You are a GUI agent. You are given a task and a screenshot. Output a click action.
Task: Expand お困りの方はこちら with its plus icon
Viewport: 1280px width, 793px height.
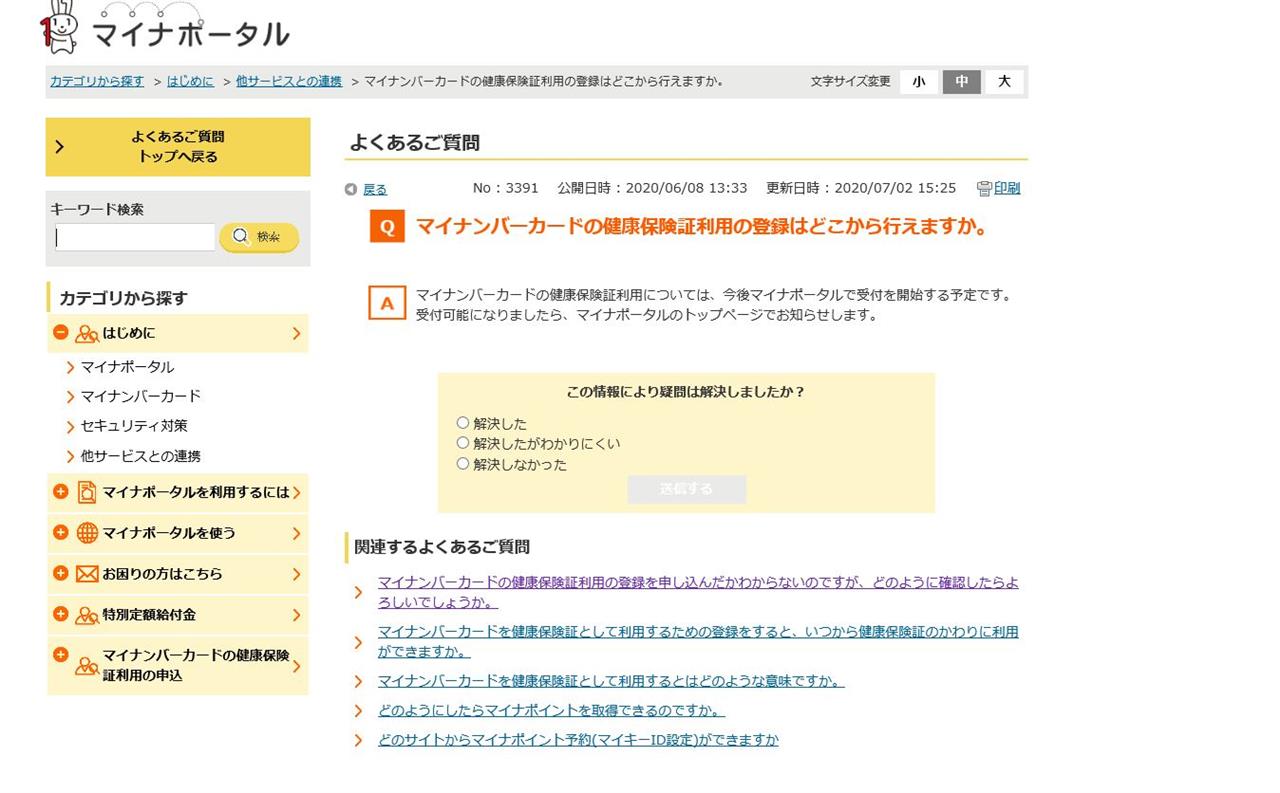click(x=61, y=574)
